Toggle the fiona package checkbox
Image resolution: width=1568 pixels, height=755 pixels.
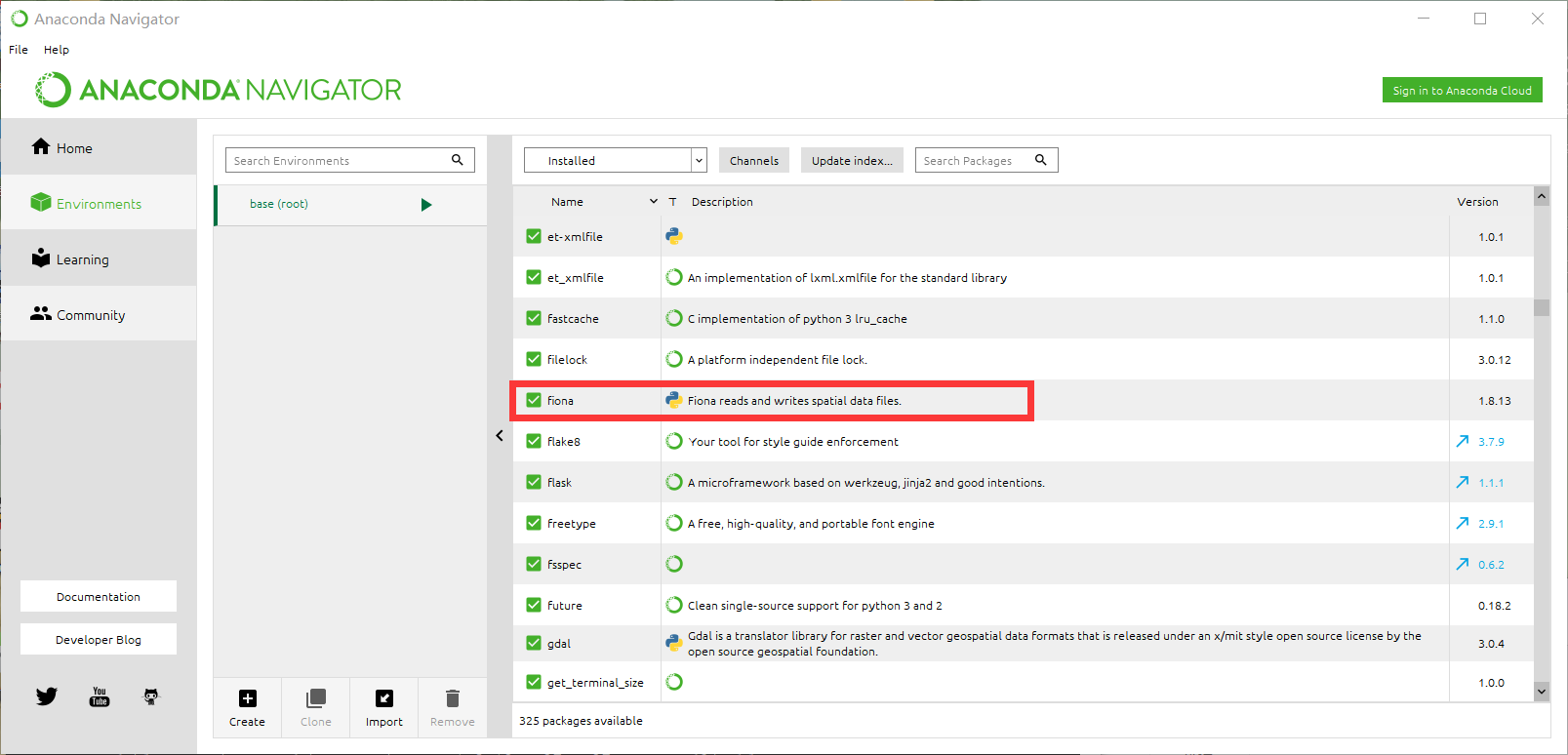[534, 400]
